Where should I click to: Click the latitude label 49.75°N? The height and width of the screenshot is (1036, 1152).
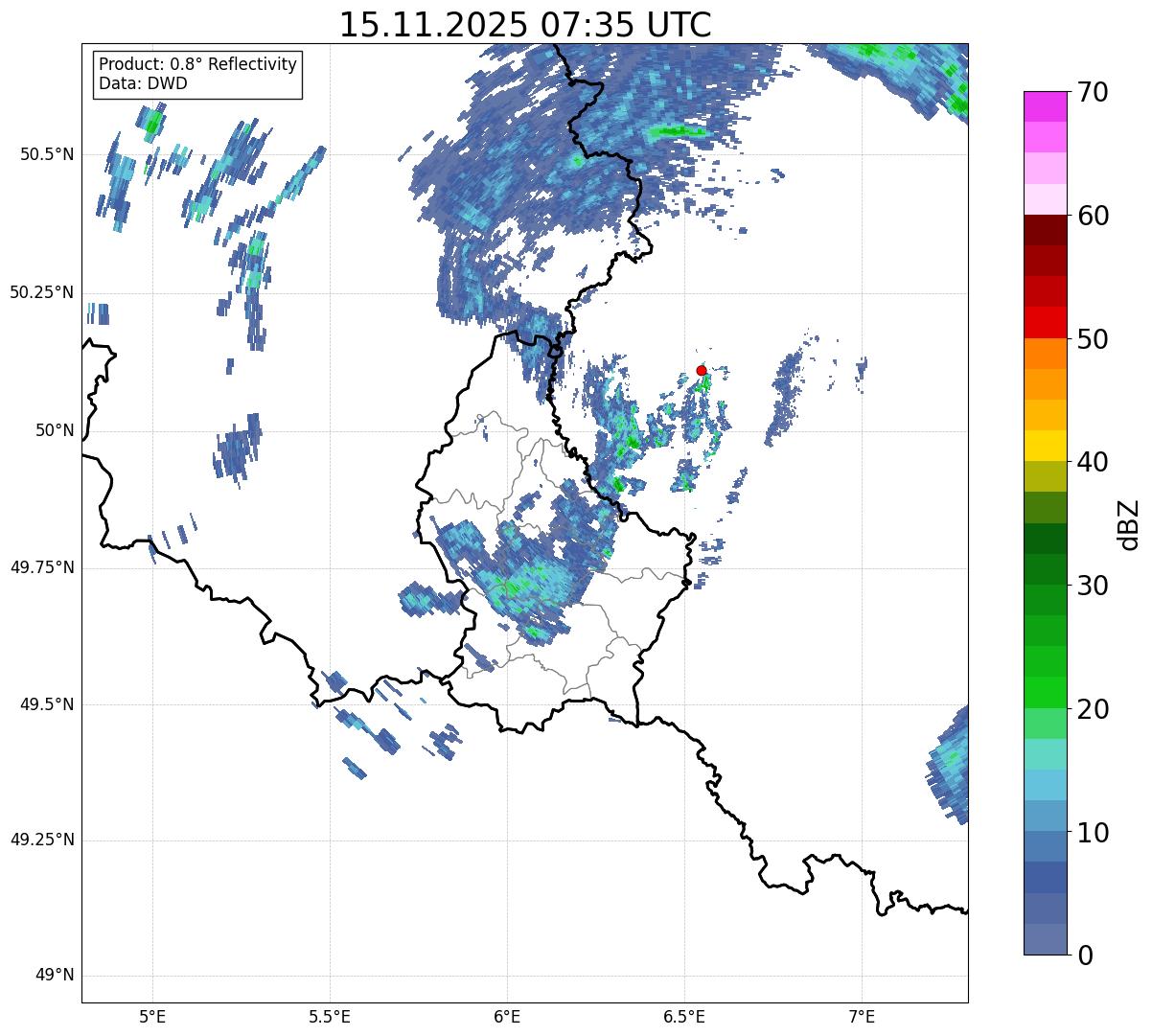pyautogui.click(x=42, y=567)
